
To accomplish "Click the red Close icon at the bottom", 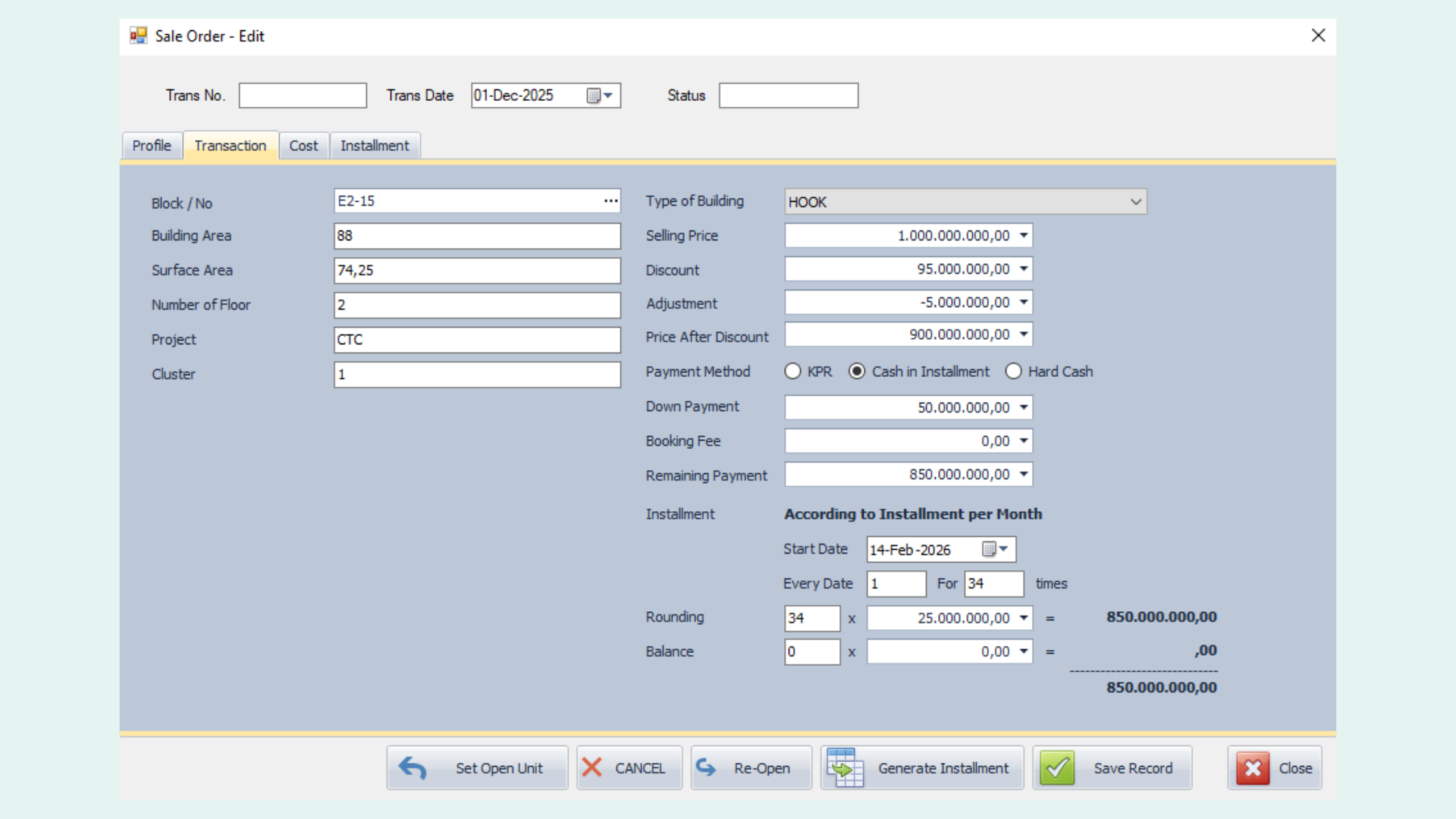I will point(1253,768).
